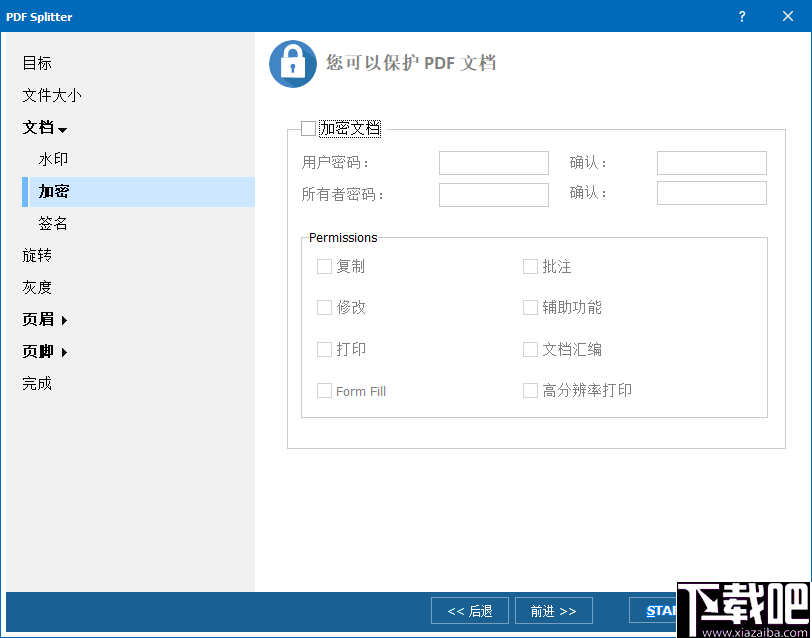Enable the 修改 permission

pos(325,307)
